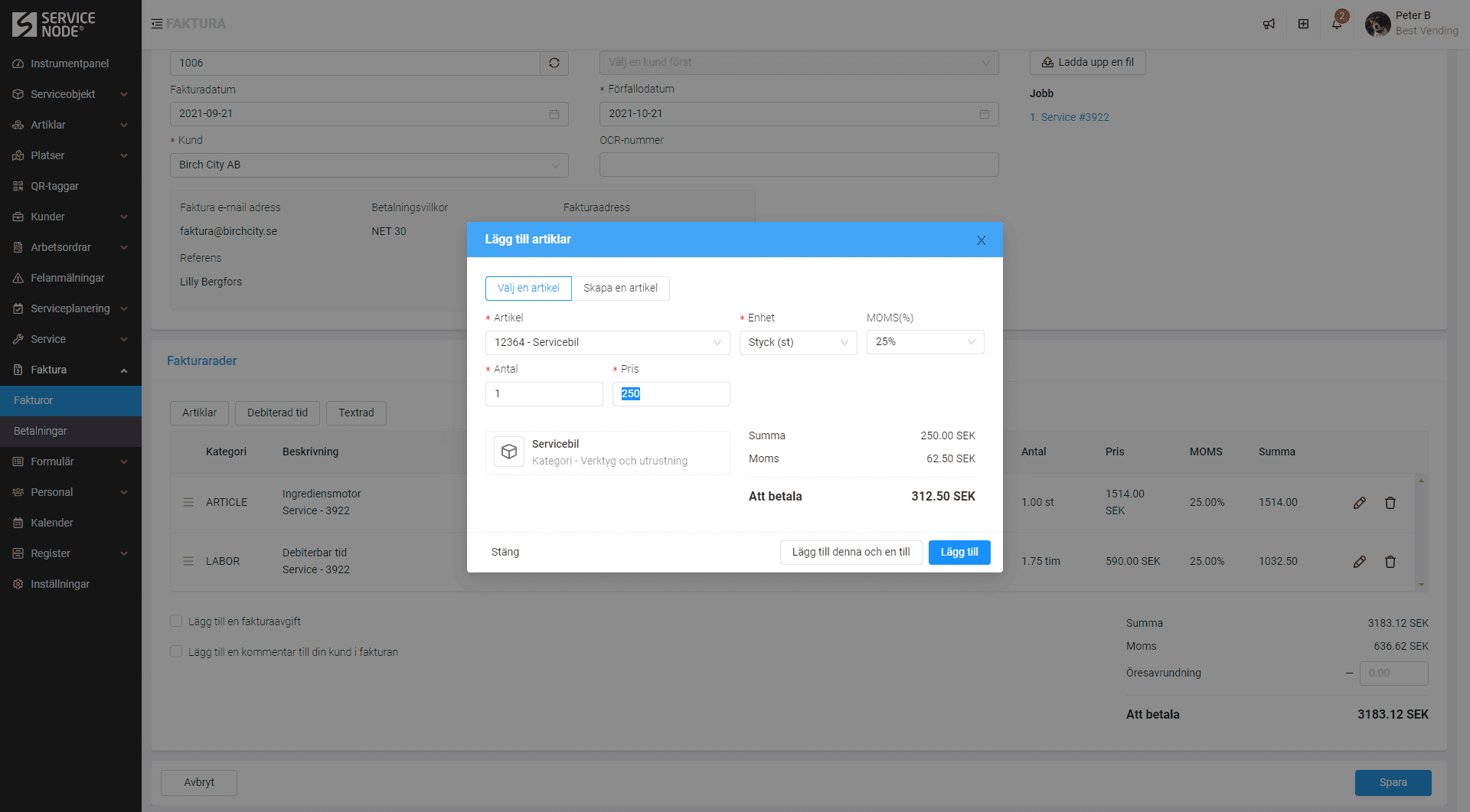
Task: Close the Lägg till artiklar dialog
Action: [x=981, y=240]
